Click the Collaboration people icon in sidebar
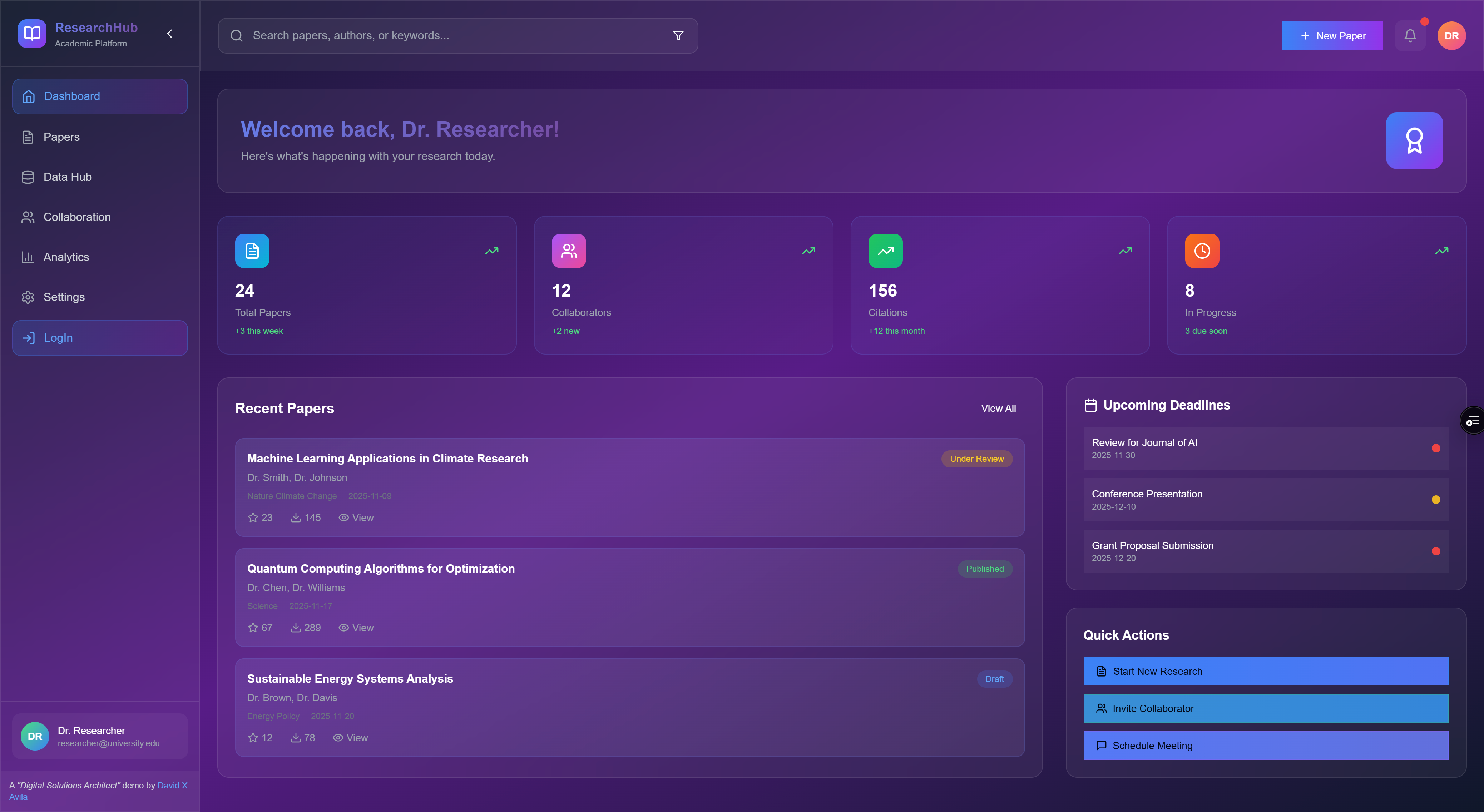Viewport: 1484px width, 812px height. [28, 217]
